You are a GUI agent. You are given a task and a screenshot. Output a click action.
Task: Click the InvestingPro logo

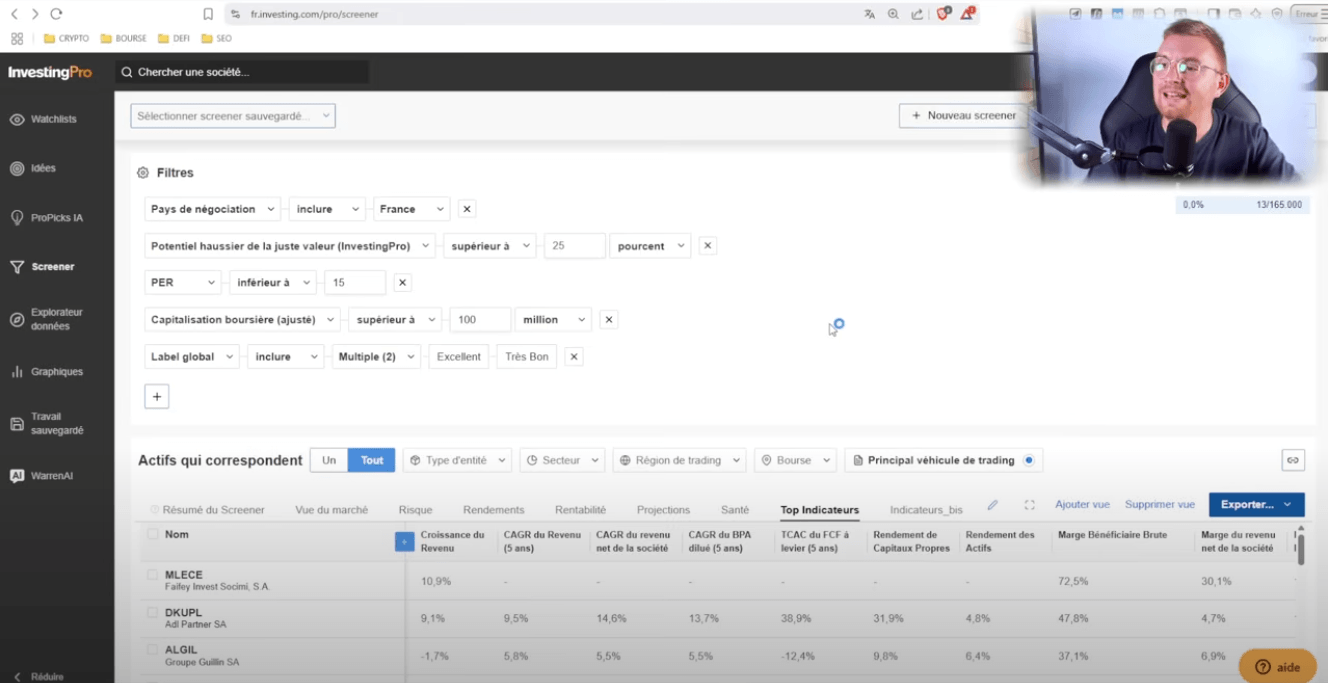coord(50,72)
